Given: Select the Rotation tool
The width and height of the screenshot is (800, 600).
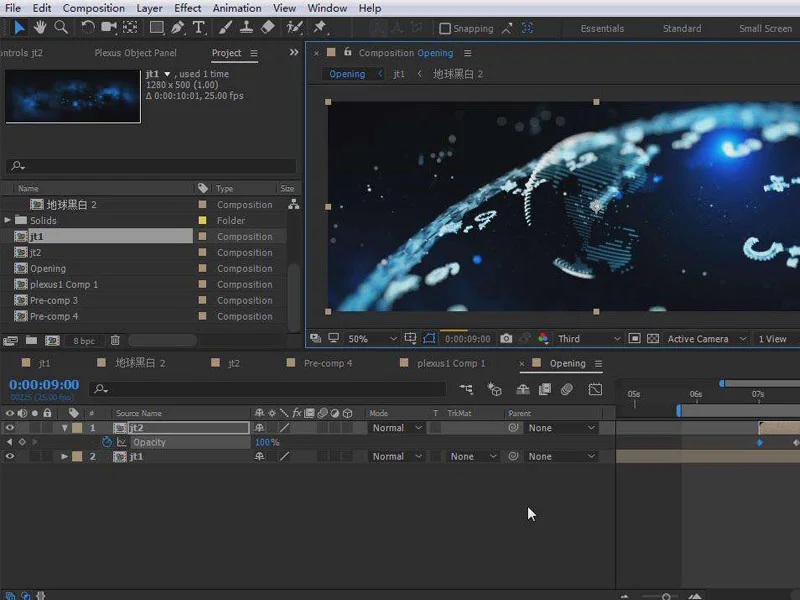Looking at the screenshot, I should tap(88, 27).
